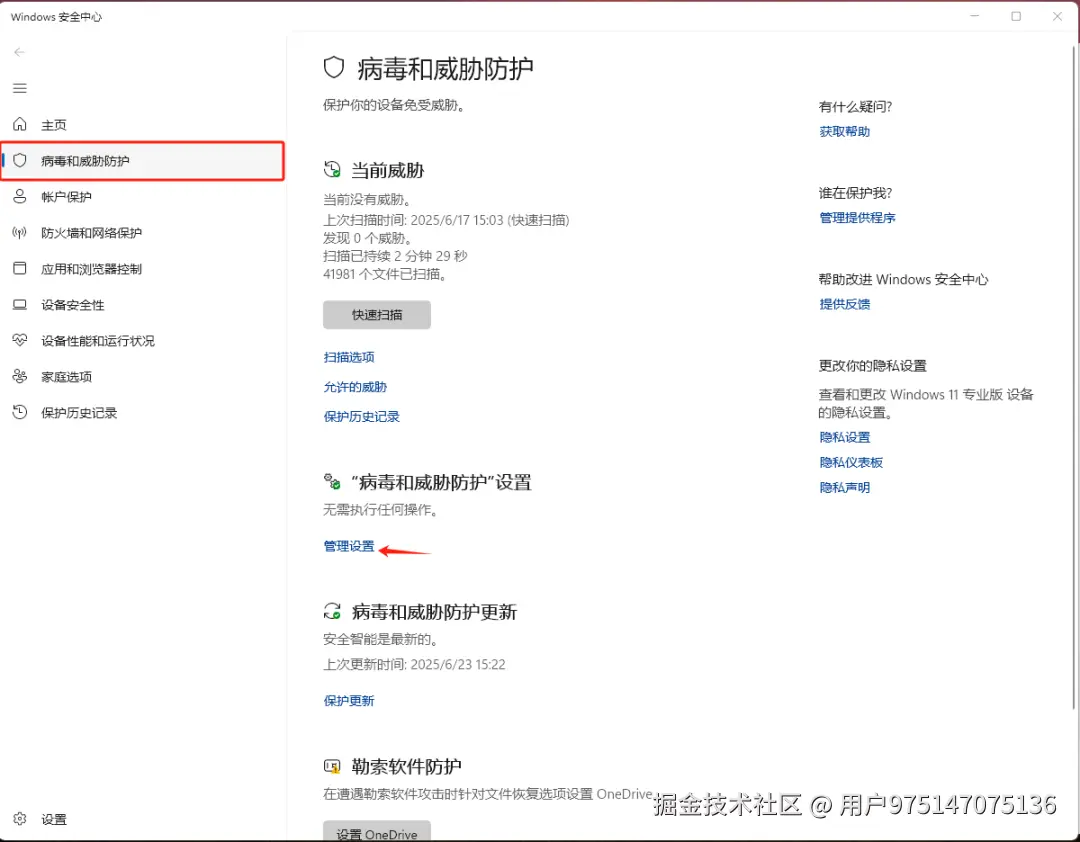Screen dimensions: 1080x842
Task: Start a scan with 快速扫描 button
Action: click(377, 314)
